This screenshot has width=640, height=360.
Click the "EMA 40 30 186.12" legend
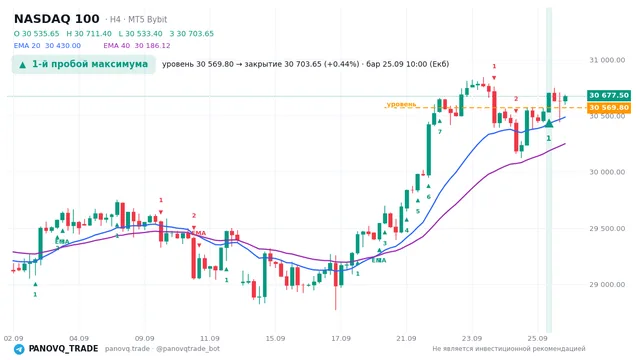pyautogui.click(x=137, y=46)
